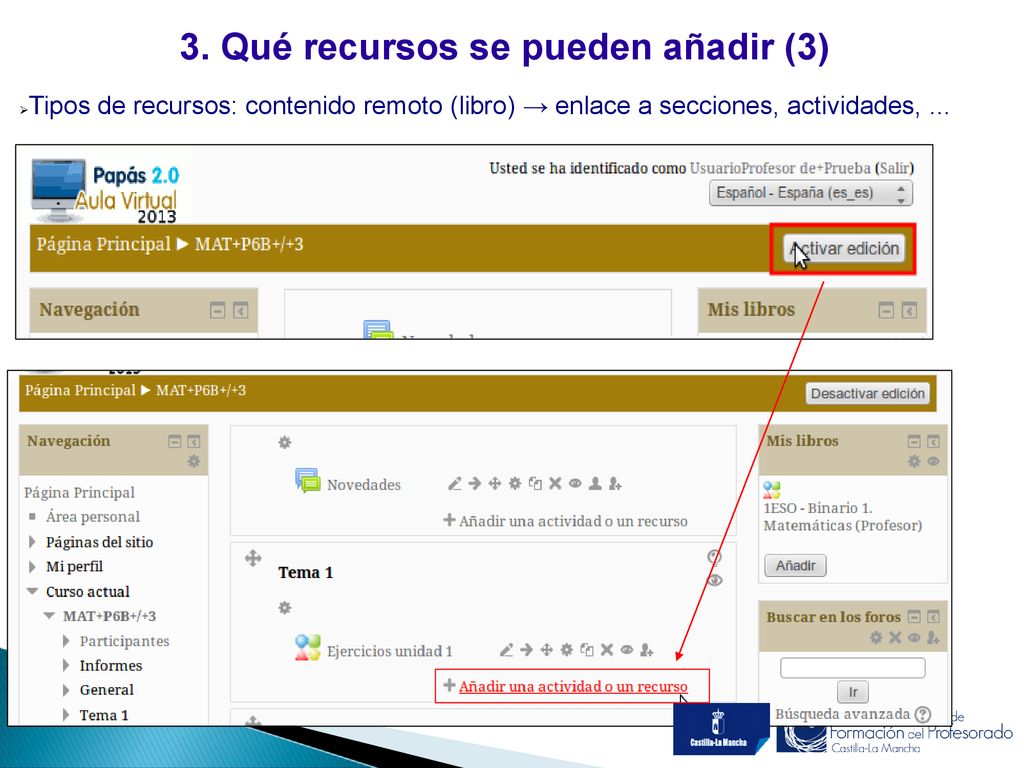Assign roles on Novedades via person-plus icon

point(615,483)
